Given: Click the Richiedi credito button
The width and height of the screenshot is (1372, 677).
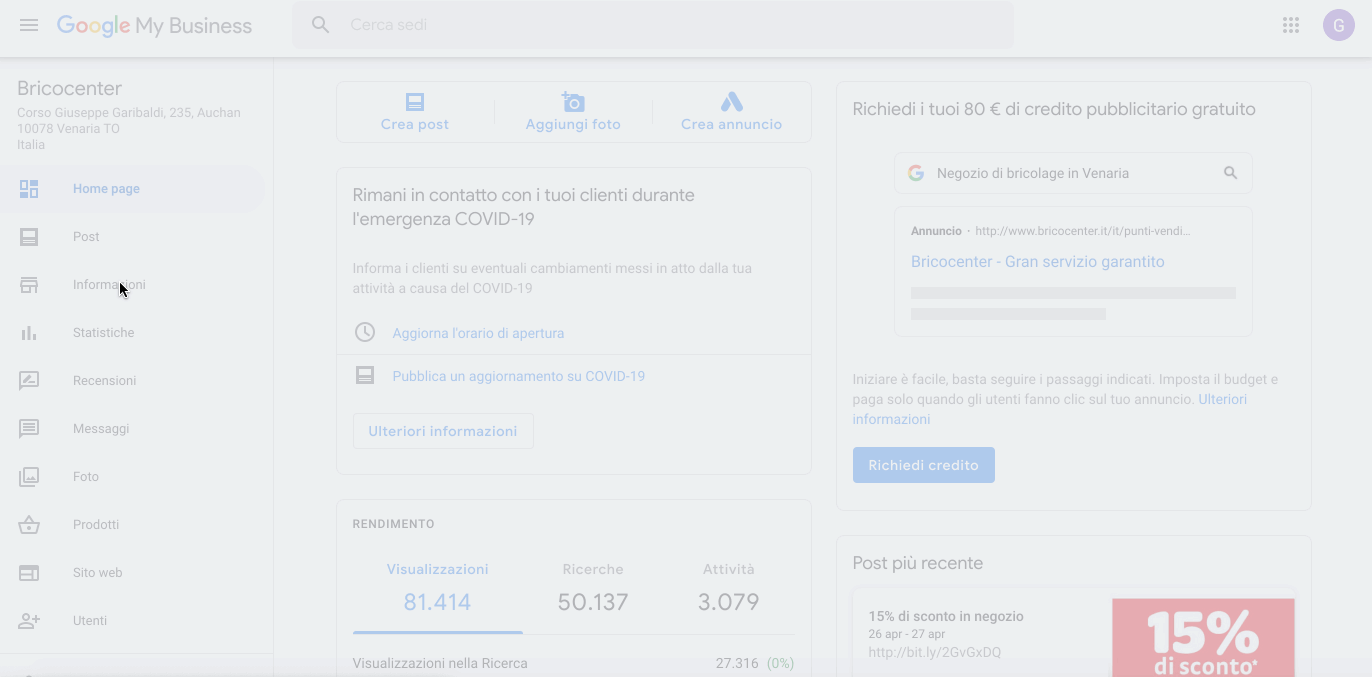Looking at the screenshot, I should pyautogui.click(x=924, y=465).
